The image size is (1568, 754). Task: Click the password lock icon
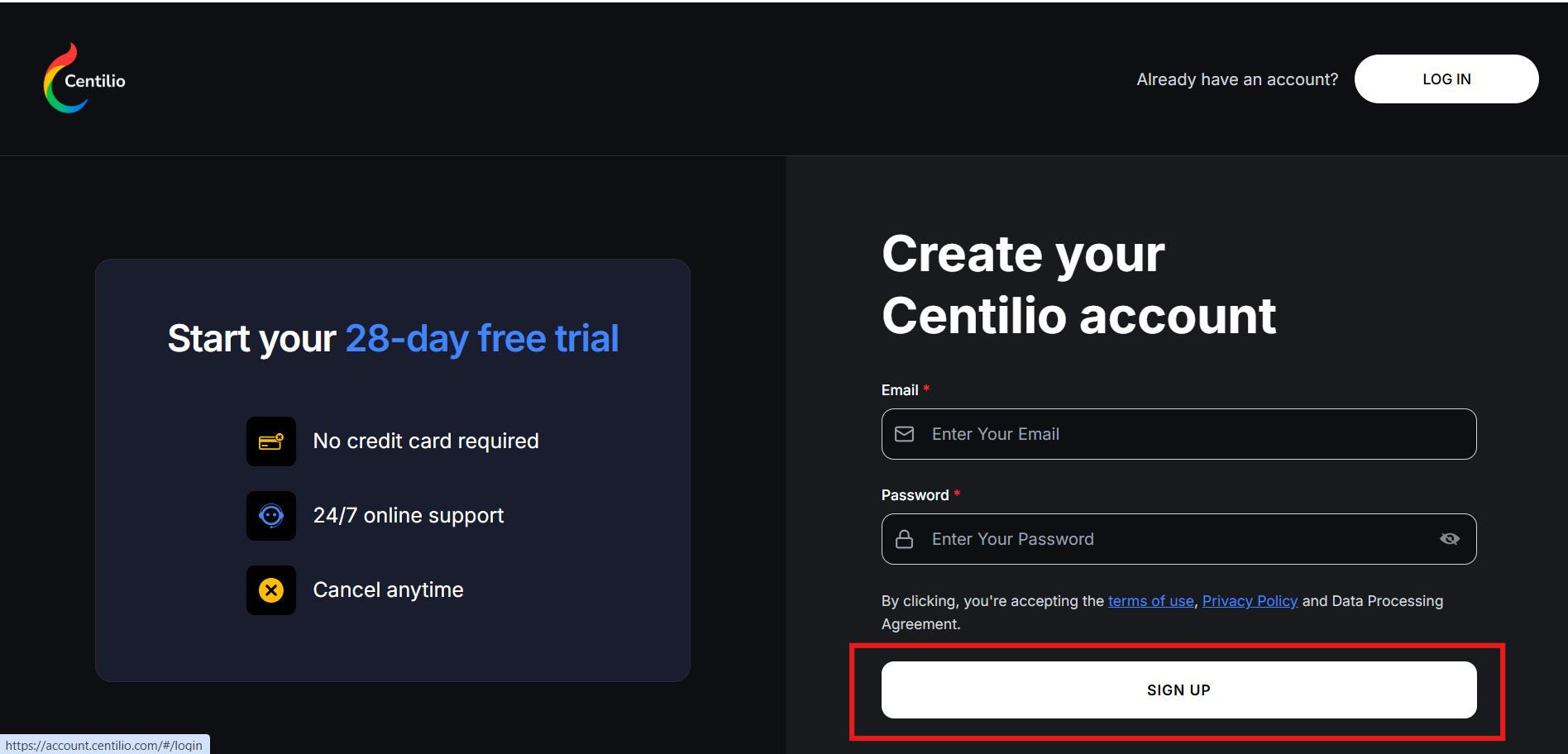pyautogui.click(x=905, y=538)
